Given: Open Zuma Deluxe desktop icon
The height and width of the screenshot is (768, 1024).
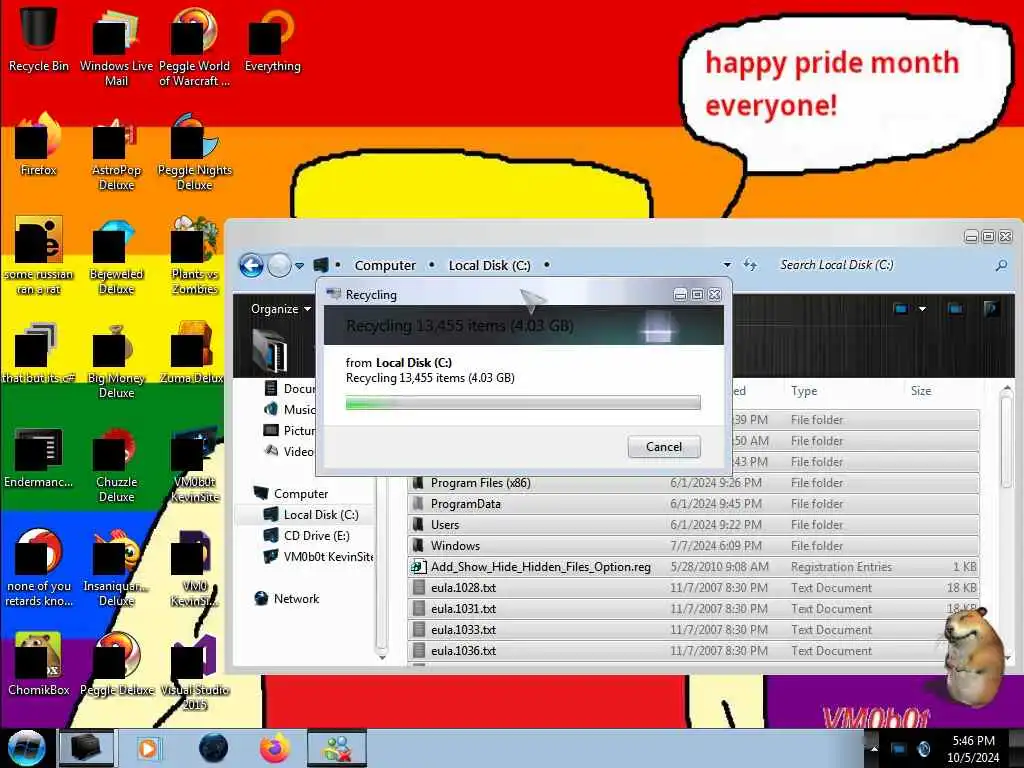Looking at the screenshot, I should pyautogui.click(x=191, y=353).
